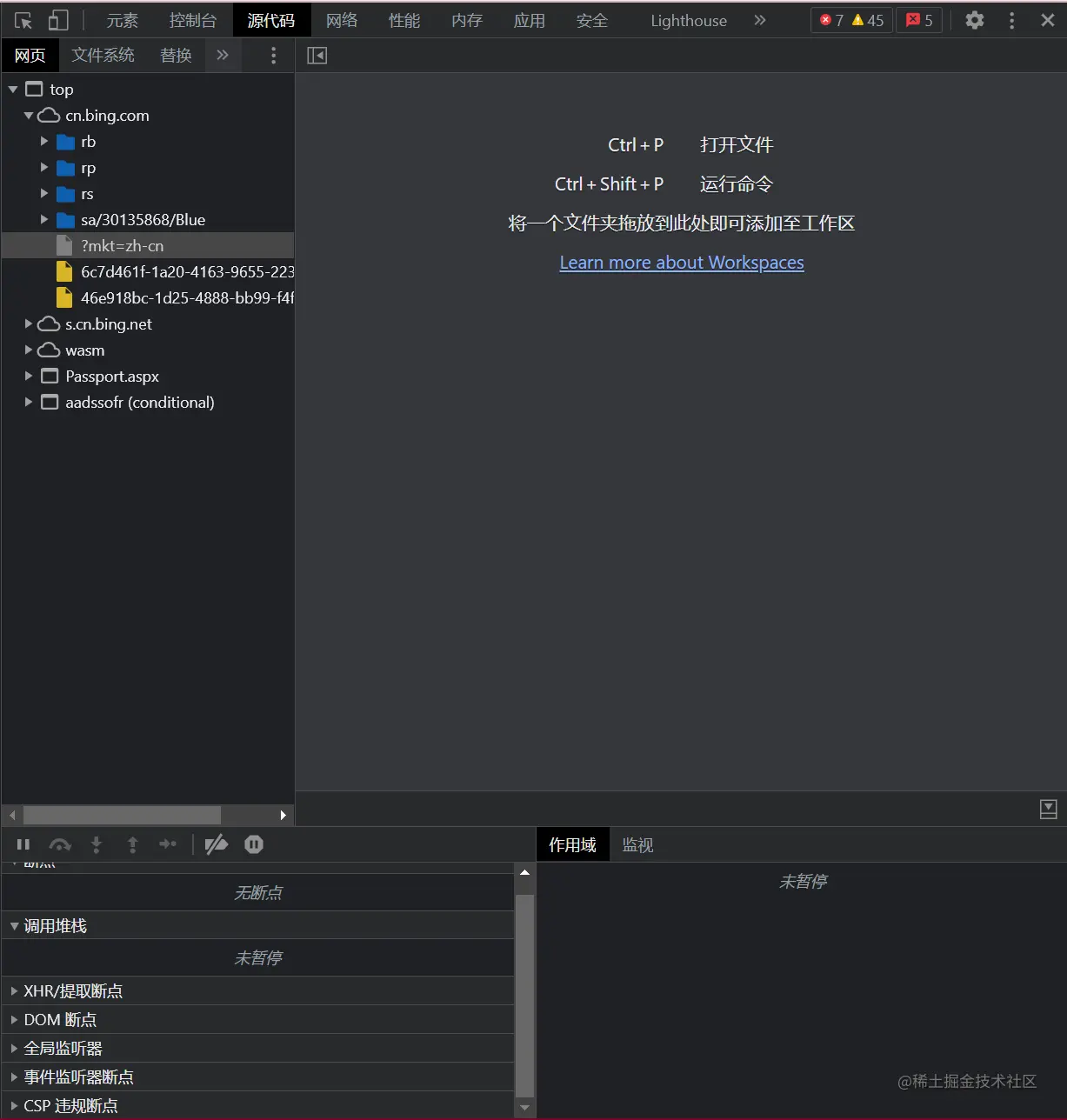Open the 元素 tab
This screenshot has height=1120, width=1067.
click(x=122, y=20)
